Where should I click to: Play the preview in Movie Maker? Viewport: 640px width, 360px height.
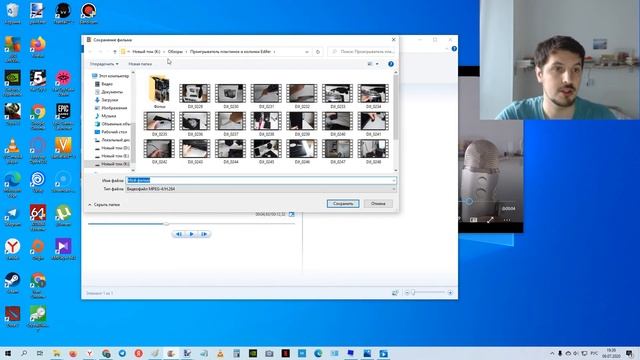tap(191, 234)
